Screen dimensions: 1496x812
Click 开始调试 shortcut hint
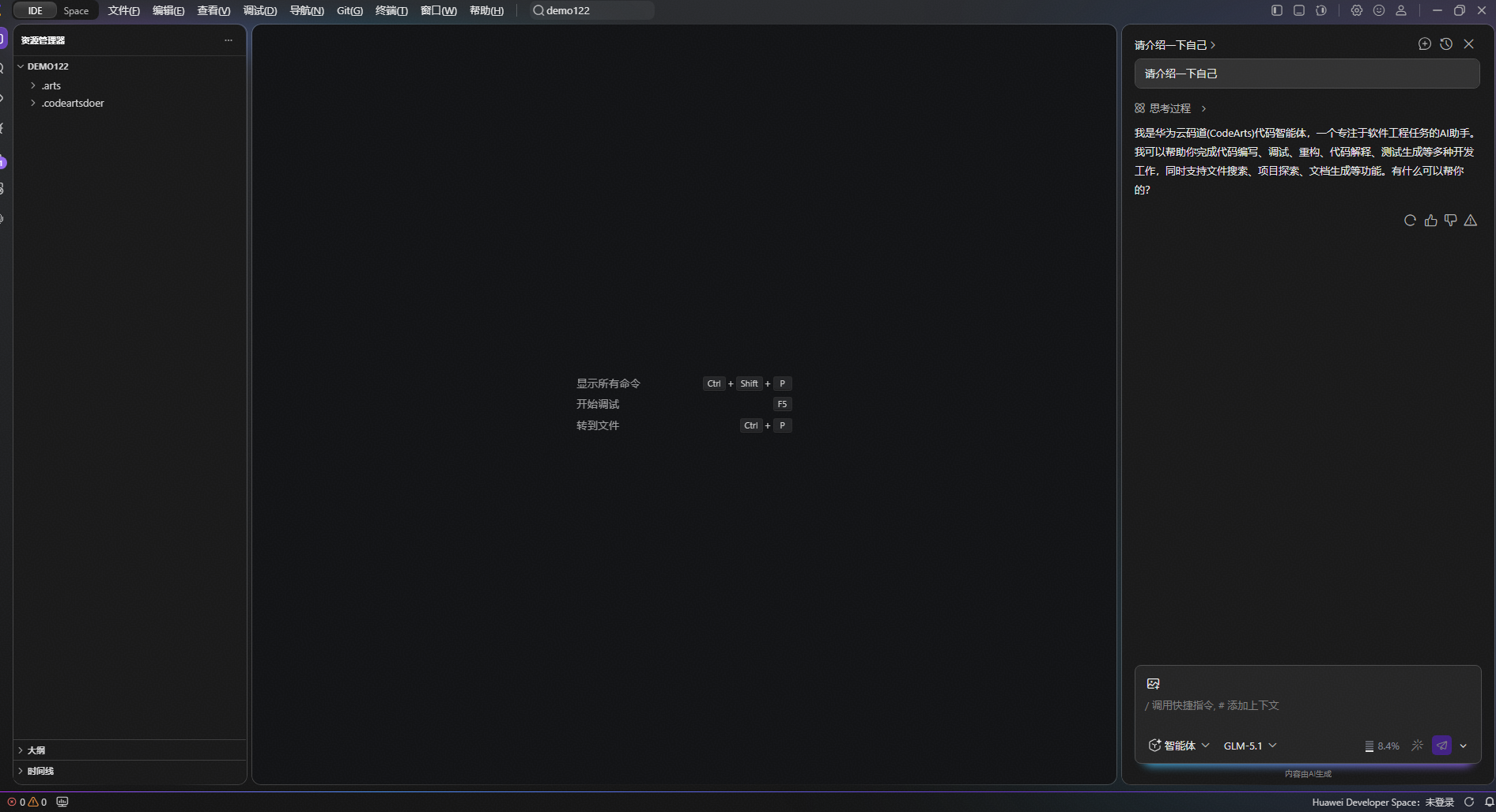pyautogui.click(x=598, y=404)
